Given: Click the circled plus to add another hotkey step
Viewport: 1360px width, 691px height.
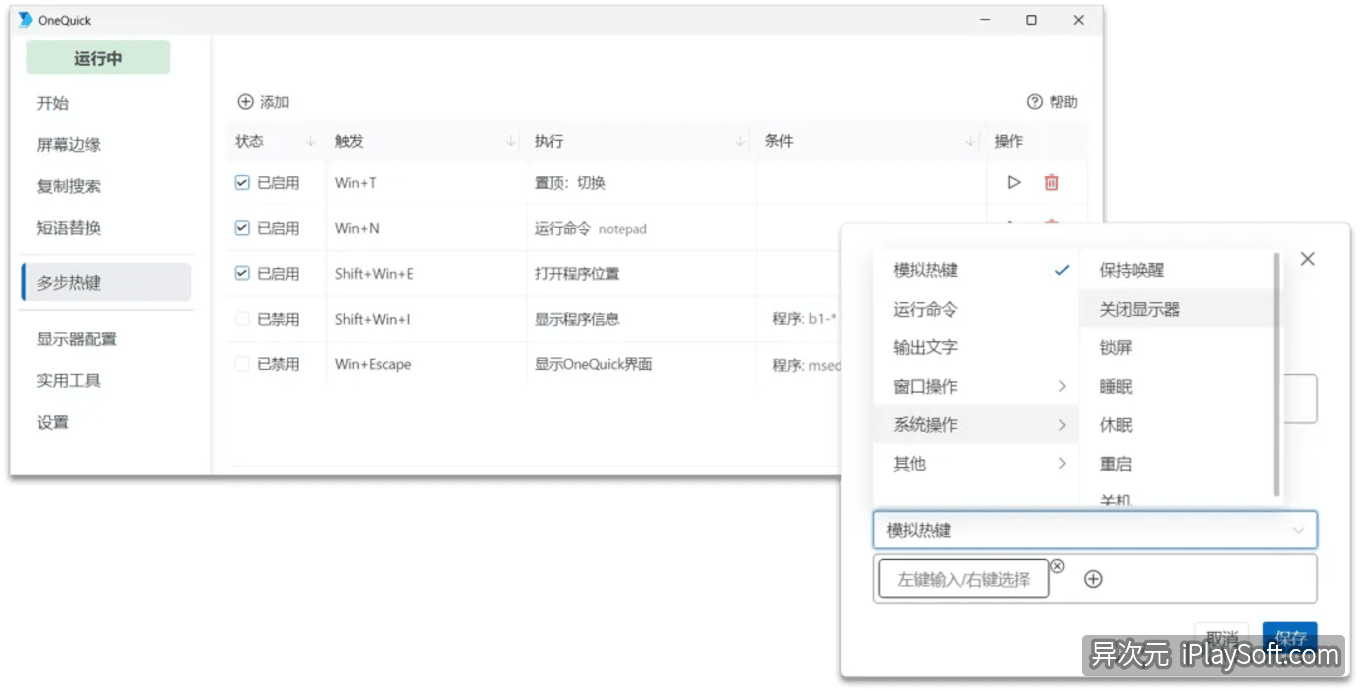Looking at the screenshot, I should [1094, 578].
